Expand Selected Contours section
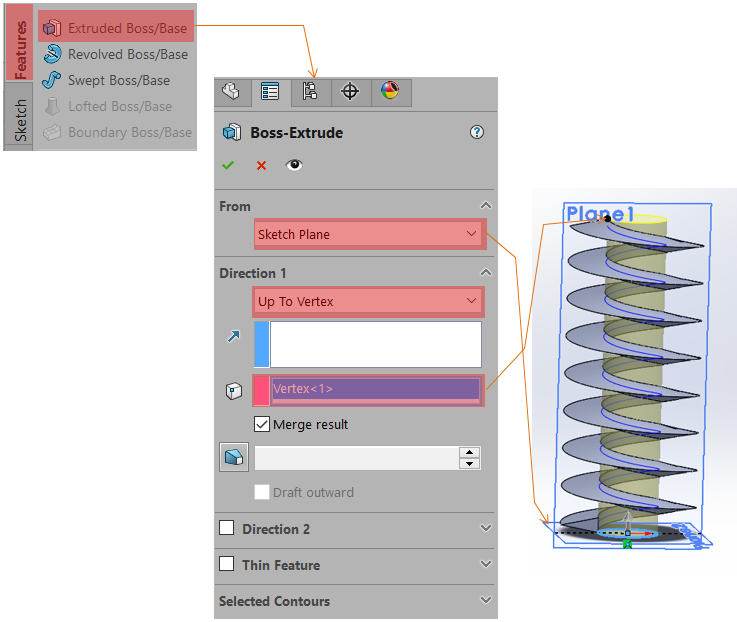The height and width of the screenshot is (622, 737). click(x=486, y=600)
